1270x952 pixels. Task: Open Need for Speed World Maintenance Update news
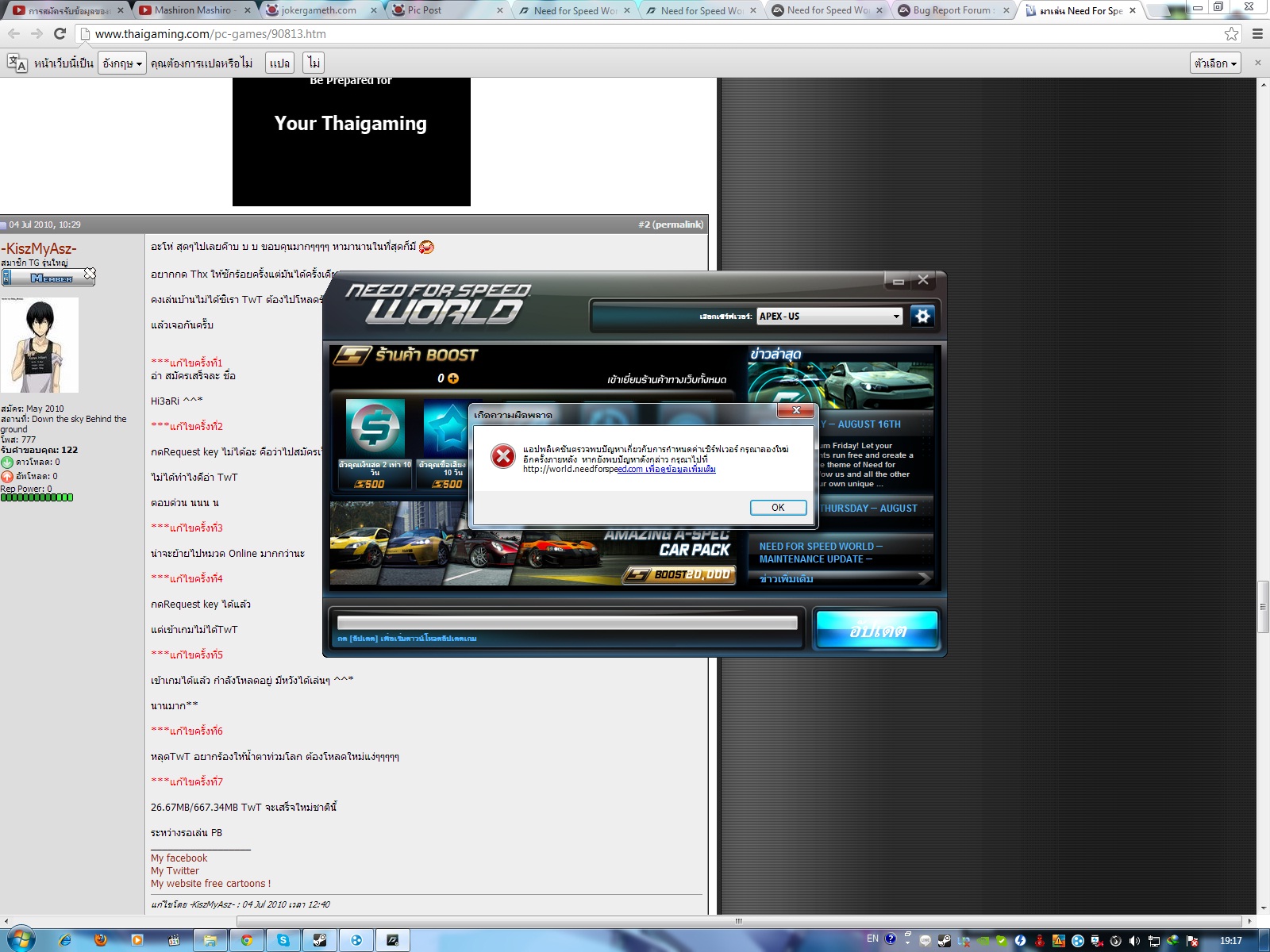pyautogui.click(x=821, y=553)
